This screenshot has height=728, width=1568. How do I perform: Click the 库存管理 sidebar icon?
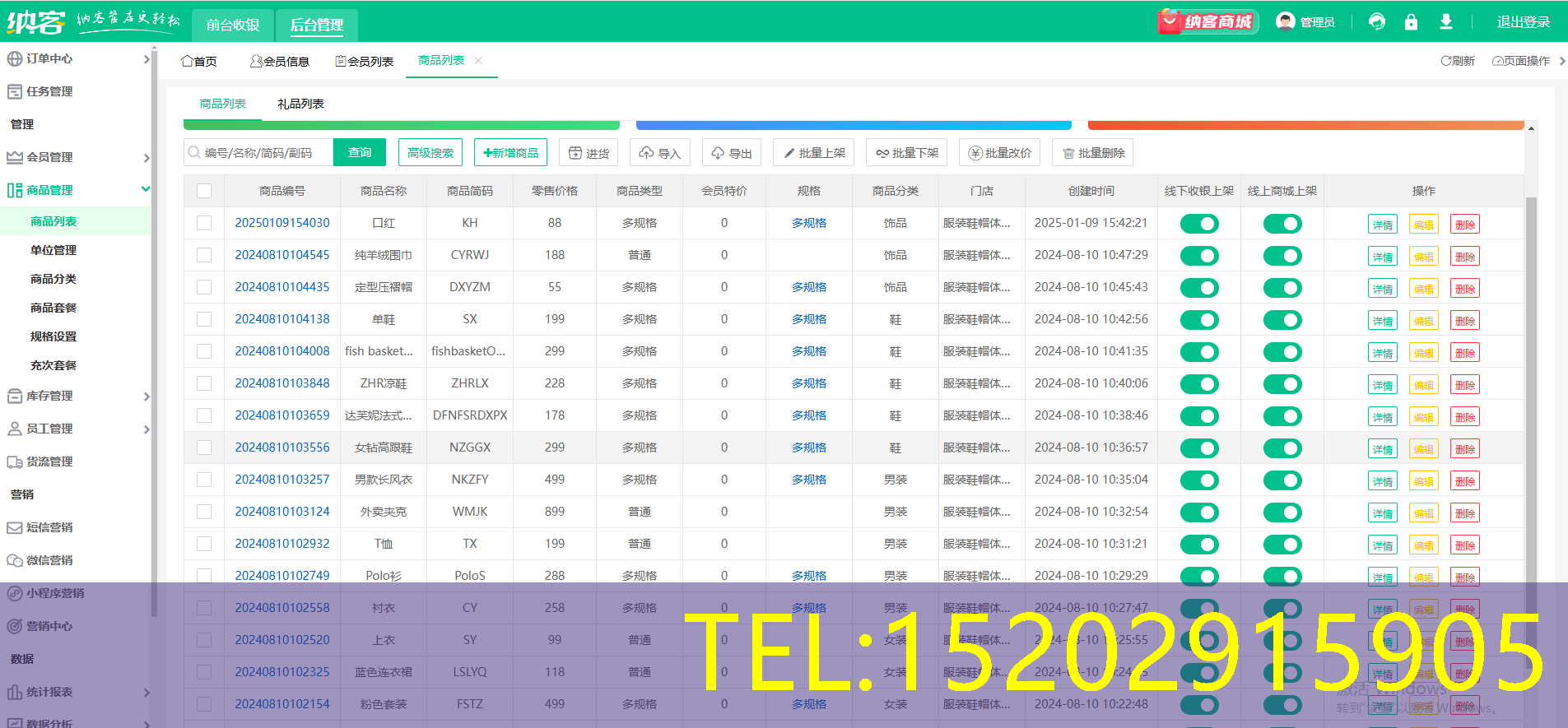pos(14,396)
